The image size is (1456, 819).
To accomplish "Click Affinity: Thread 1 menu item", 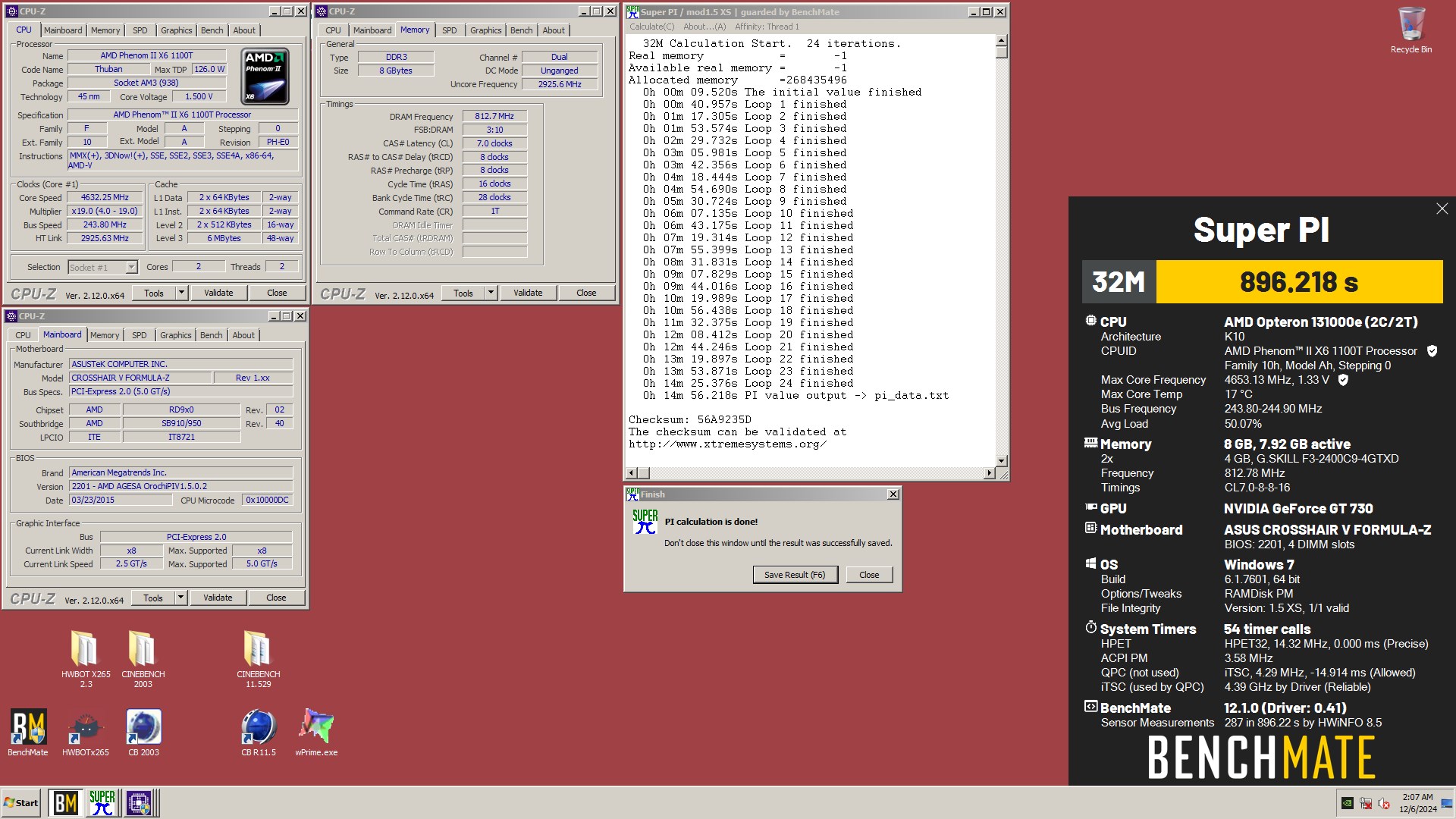I will pos(767,27).
